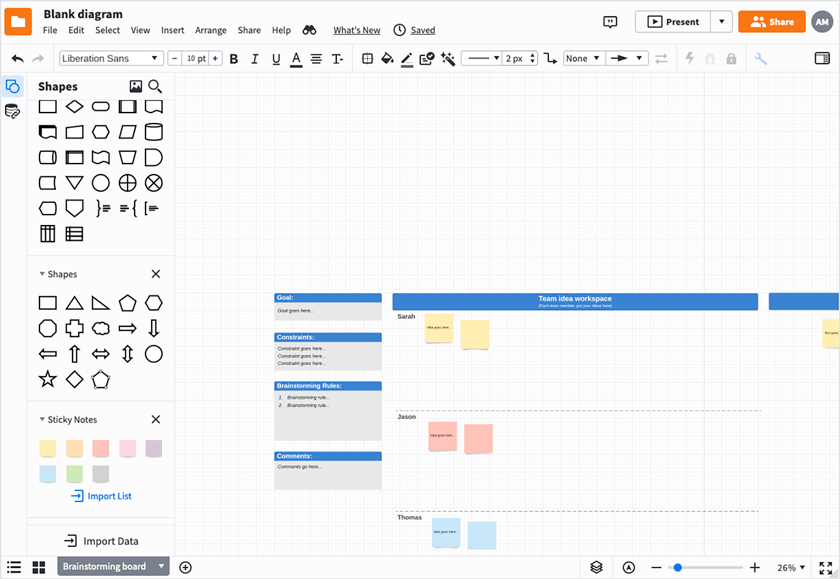Close the Sticky Notes section
Viewport: 840px width, 579px height.
156,419
